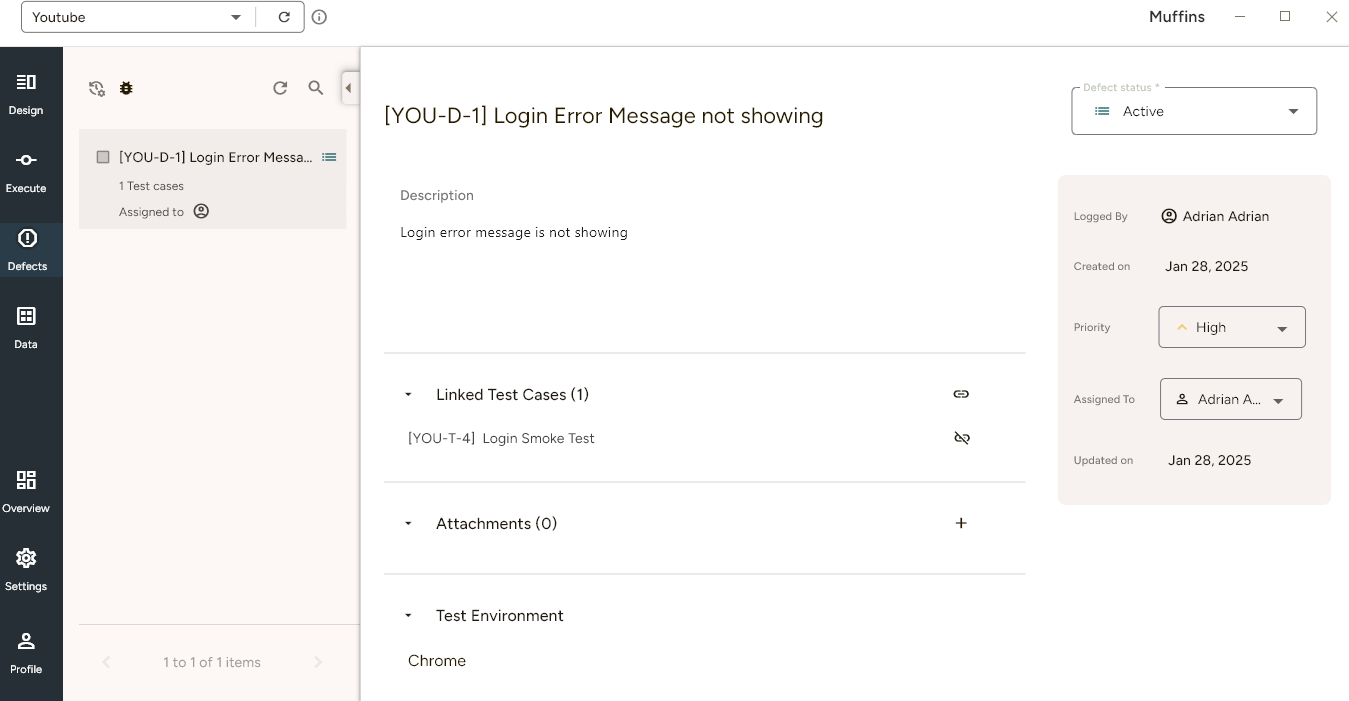This screenshot has height=701, width=1349.
Task: Collapse the Linked Test Cases section
Action: pyautogui.click(x=408, y=395)
